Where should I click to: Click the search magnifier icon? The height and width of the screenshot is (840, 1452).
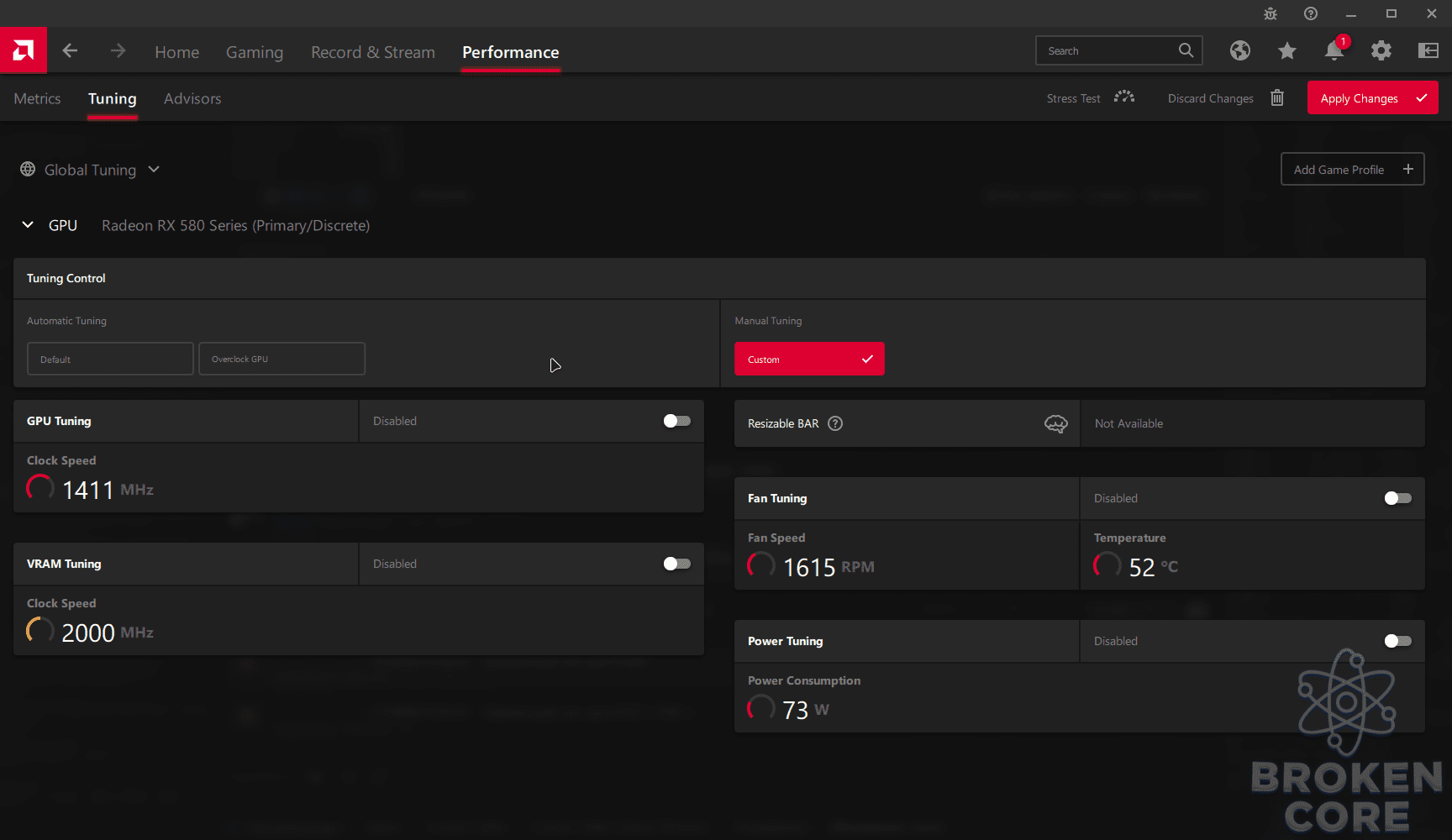(1186, 50)
